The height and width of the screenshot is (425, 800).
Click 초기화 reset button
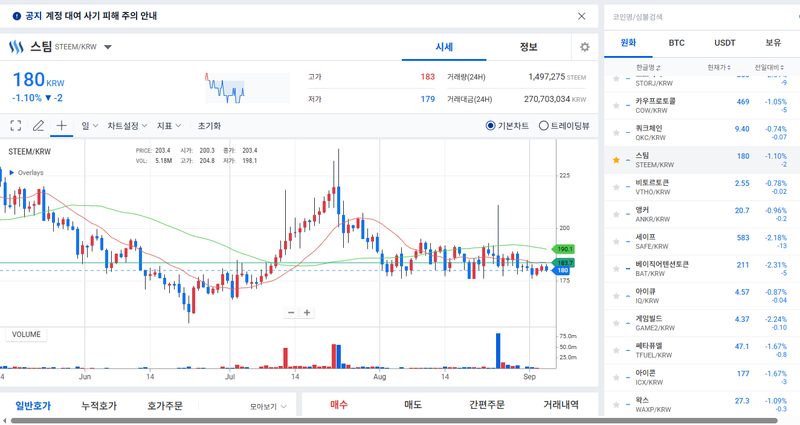[x=209, y=126]
